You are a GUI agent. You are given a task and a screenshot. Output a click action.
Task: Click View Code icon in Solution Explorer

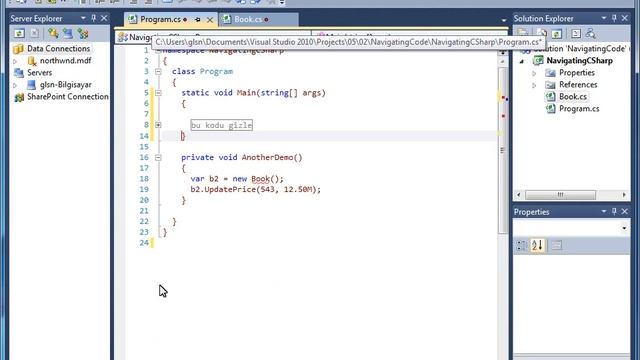coord(576,33)
